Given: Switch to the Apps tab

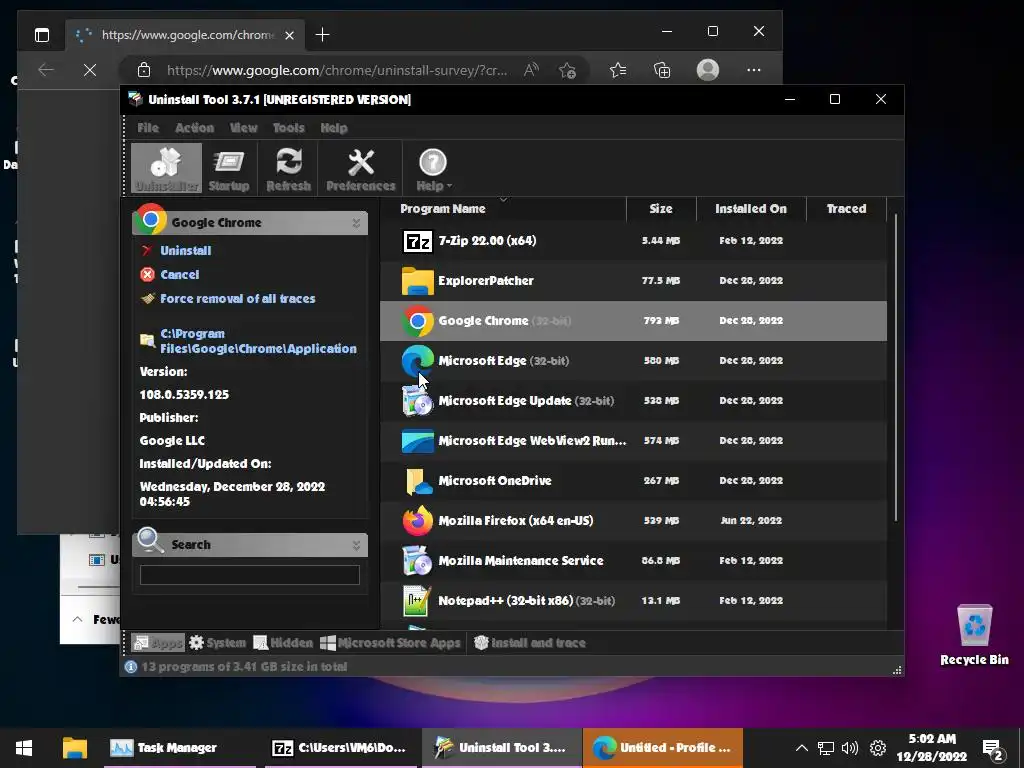Looking at the screenshot, I should [158, 643].
